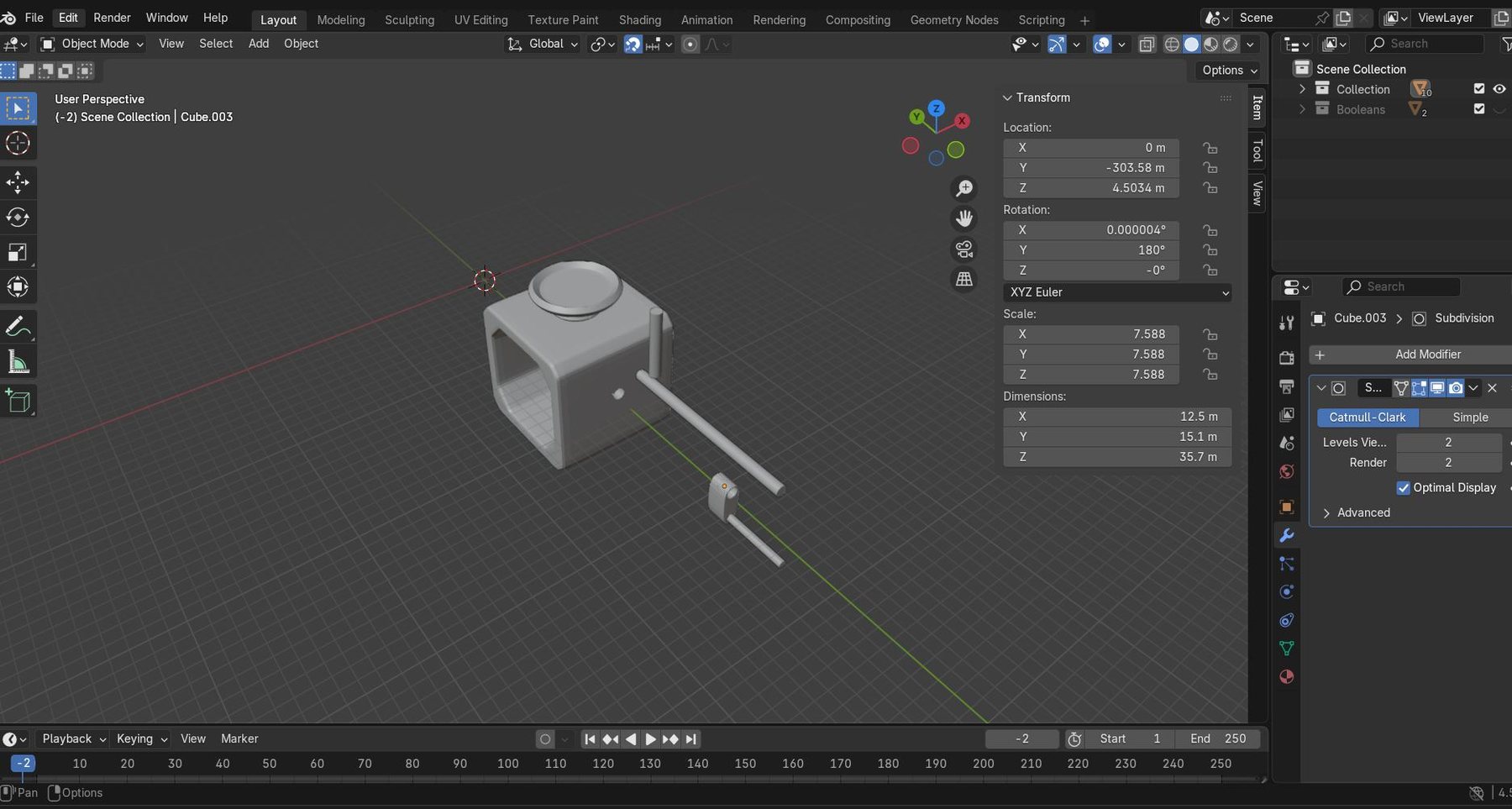Open the Material properties tab icon
Image resolution: width=1512 pixels, height=809 pixels.
[x=1286, y=676]
